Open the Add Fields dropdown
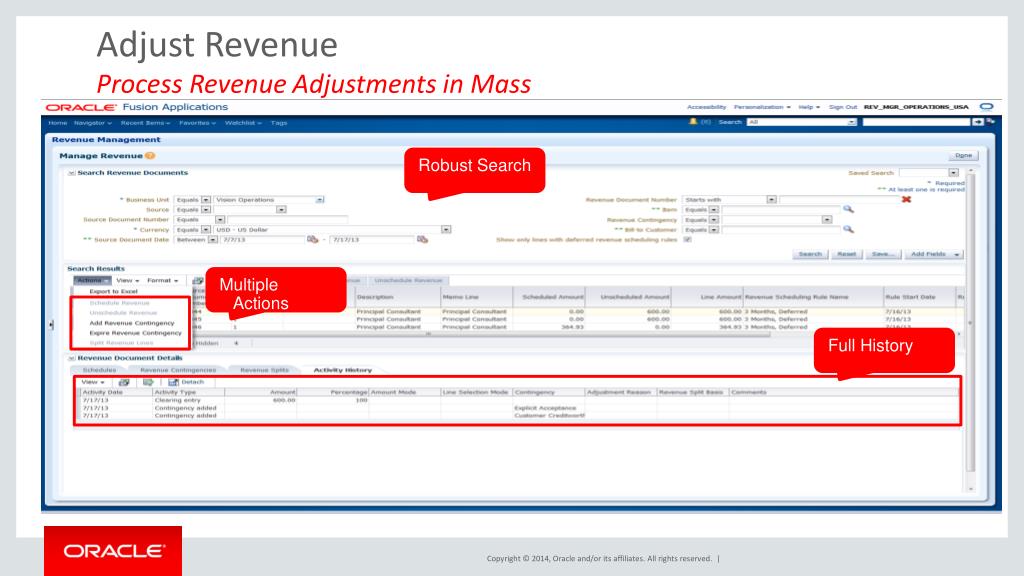This screenshot has height=576, width=1024. tap(933, 254)
